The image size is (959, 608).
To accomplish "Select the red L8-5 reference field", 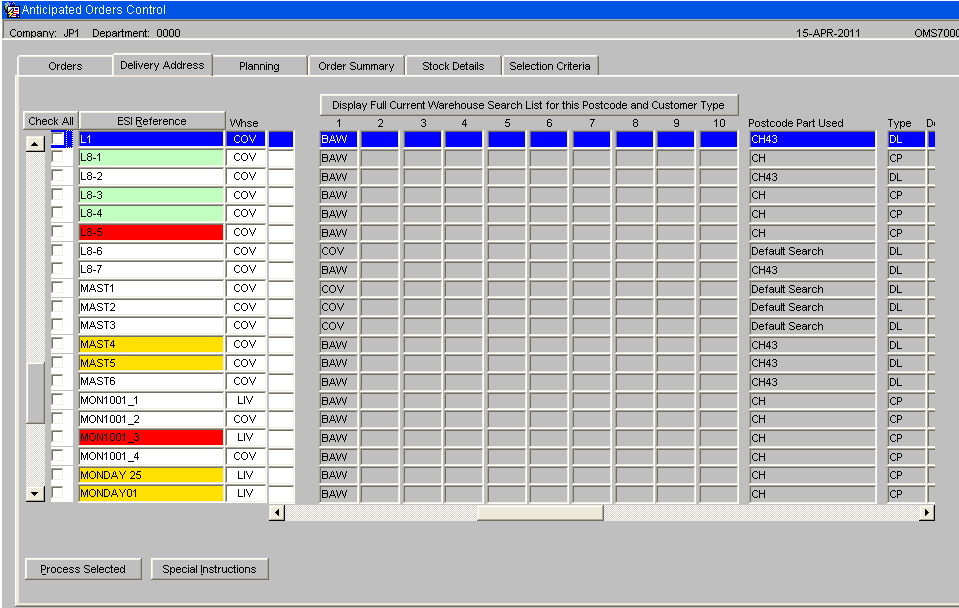I will pyautogui.click(x=151, y=232).
